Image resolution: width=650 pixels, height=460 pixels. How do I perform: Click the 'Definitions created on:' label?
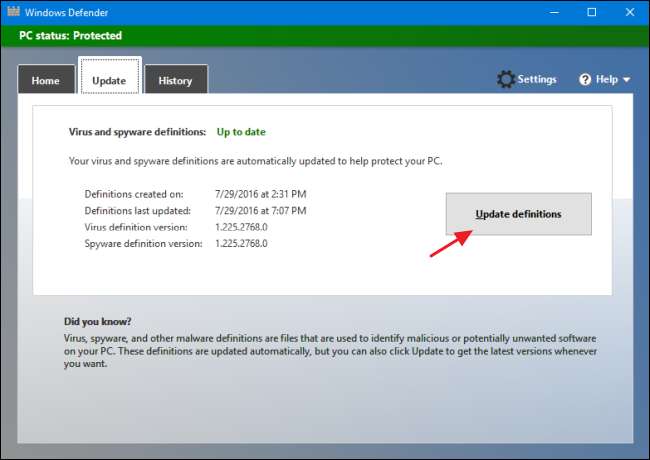click(x=134, y=194)
